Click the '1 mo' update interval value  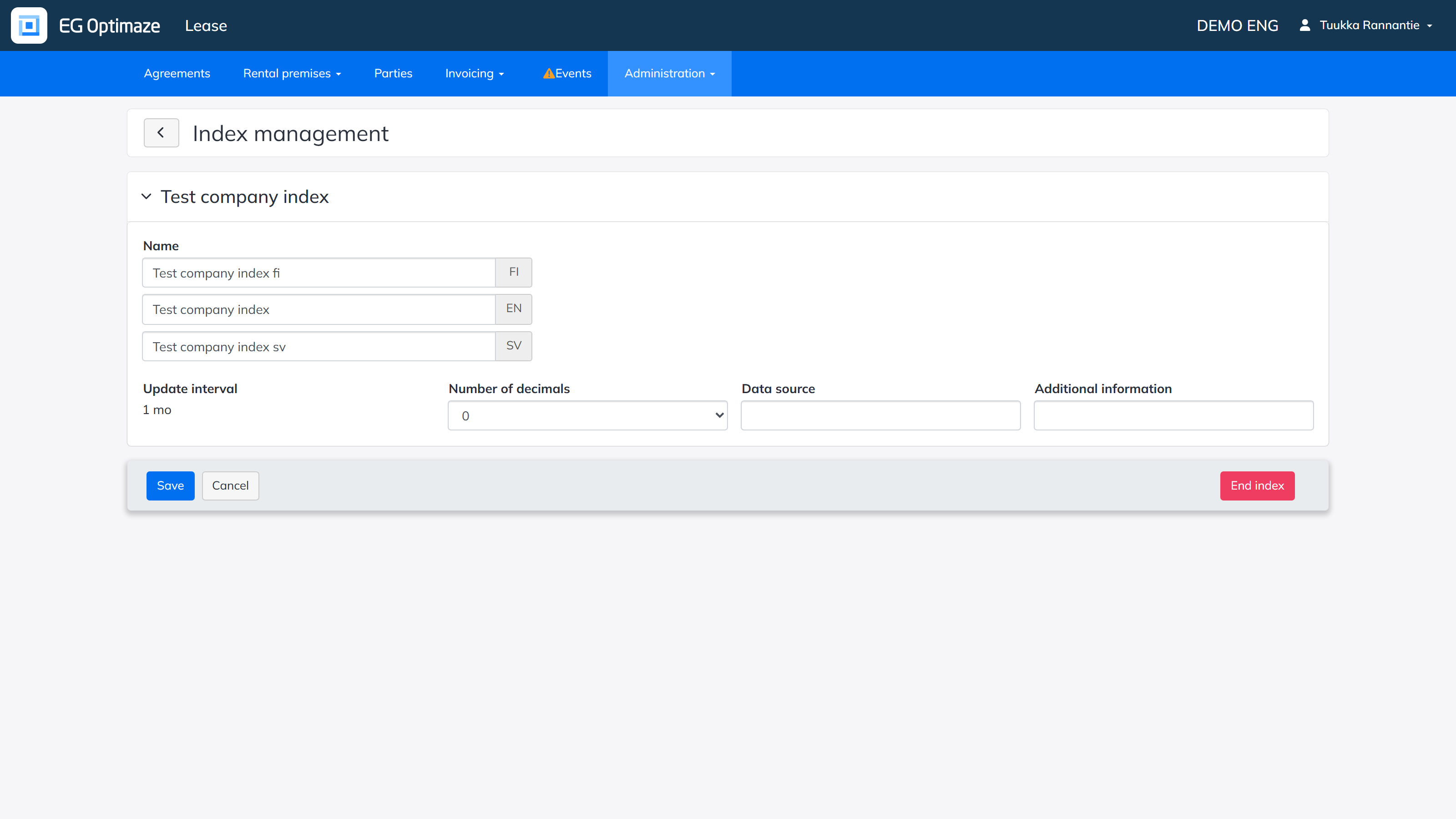(x=157, y=410)
